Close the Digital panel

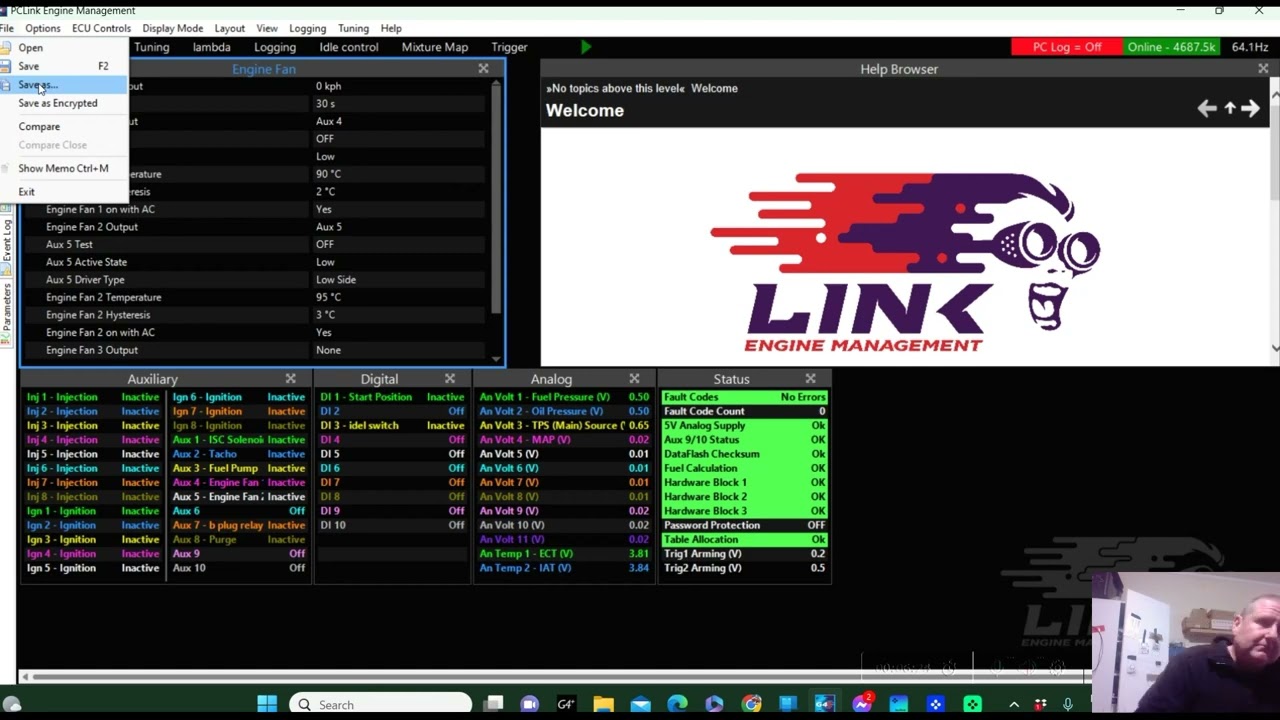tap(450, 379)
